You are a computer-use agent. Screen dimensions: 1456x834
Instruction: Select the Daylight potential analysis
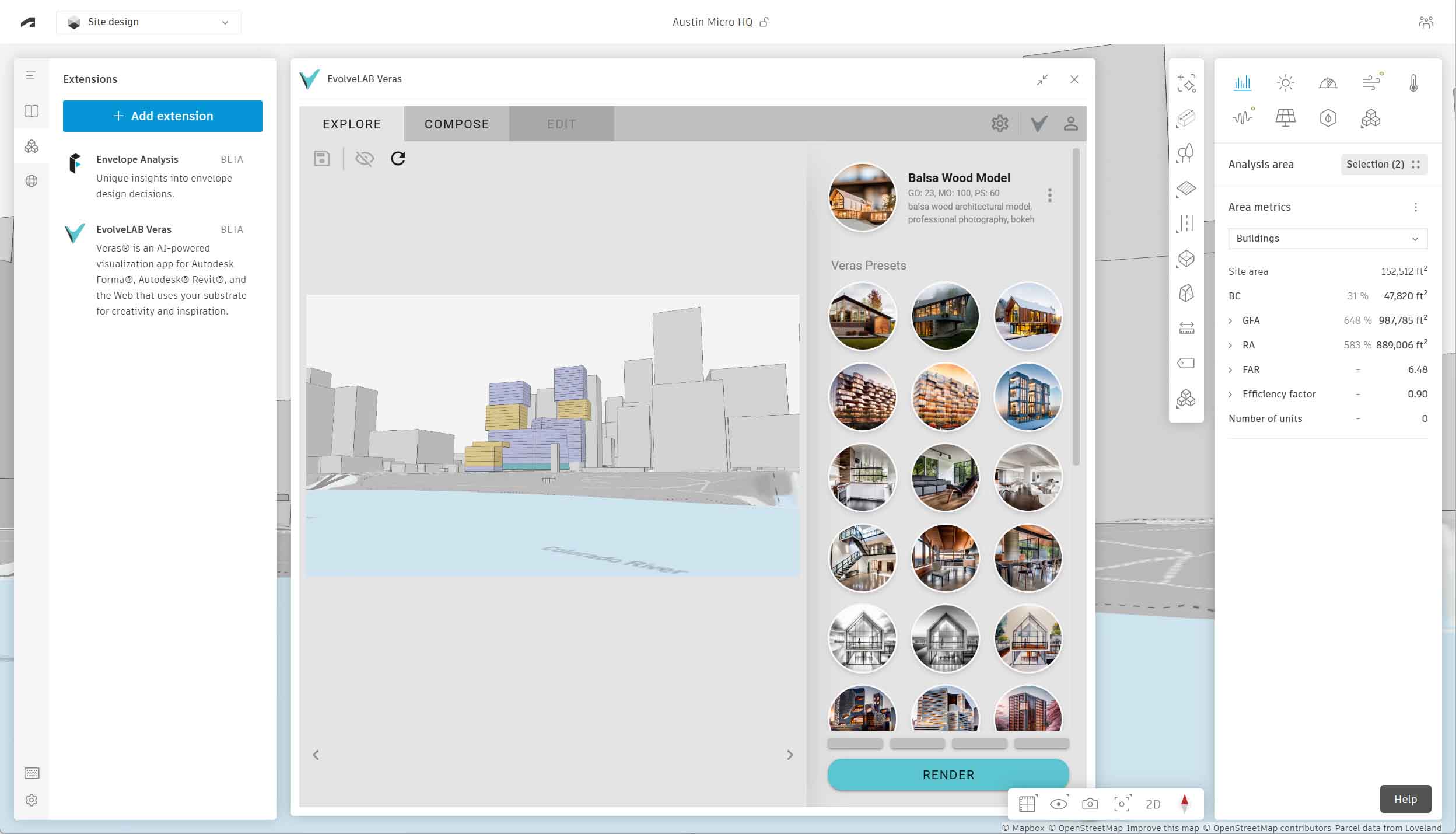(x=1328, y=83)
